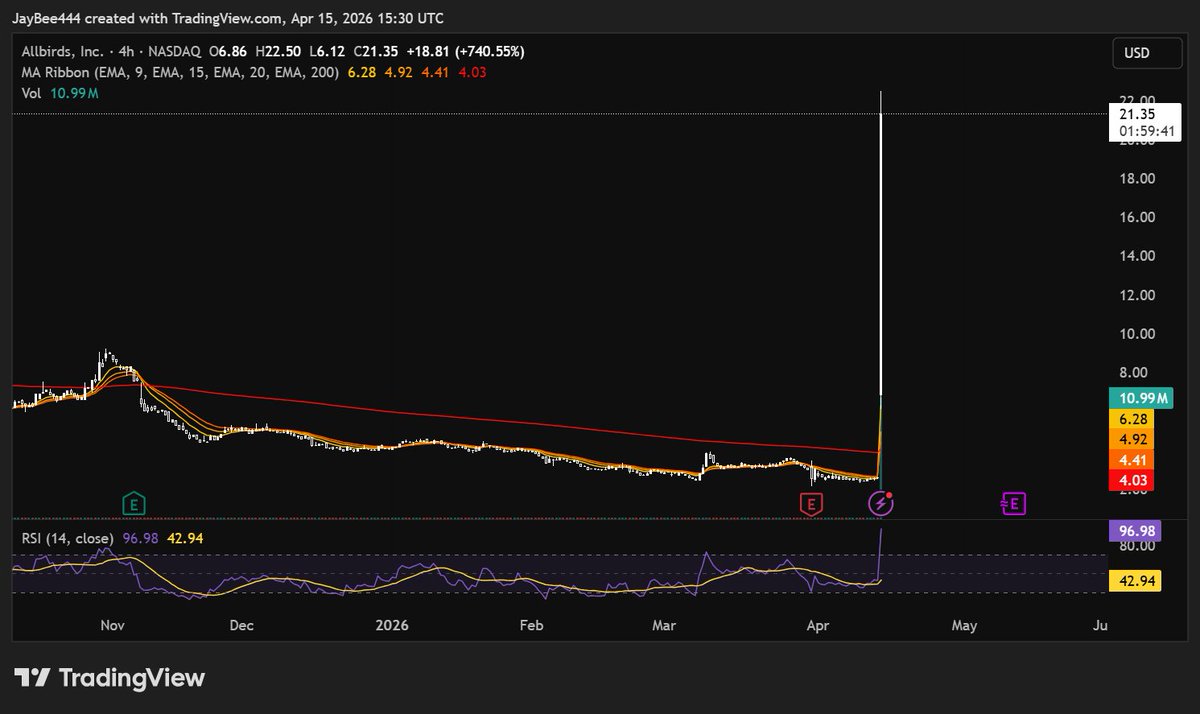Click the 10.00 price axis label

coord(1137,333)
